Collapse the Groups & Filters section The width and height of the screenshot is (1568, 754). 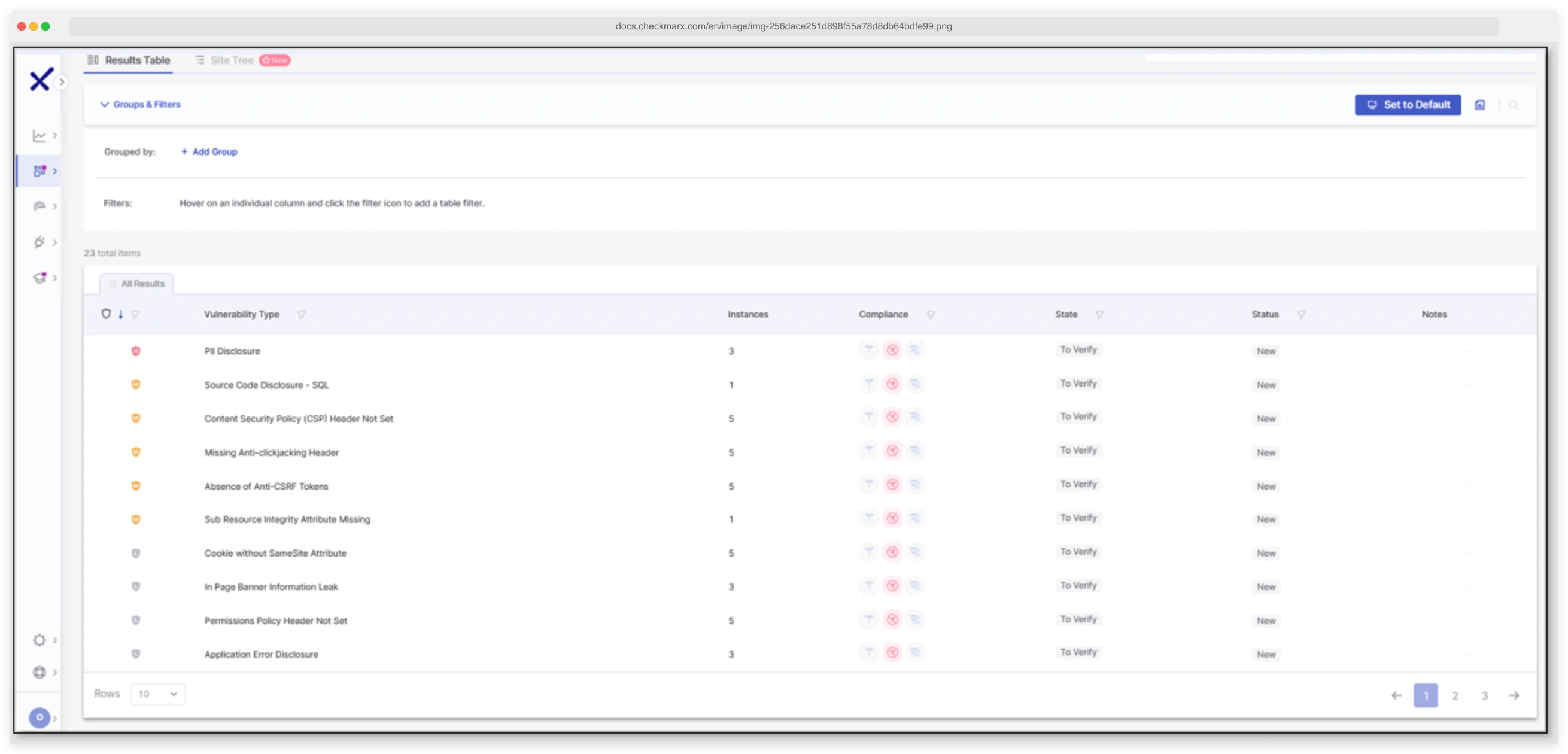point(105,104)
